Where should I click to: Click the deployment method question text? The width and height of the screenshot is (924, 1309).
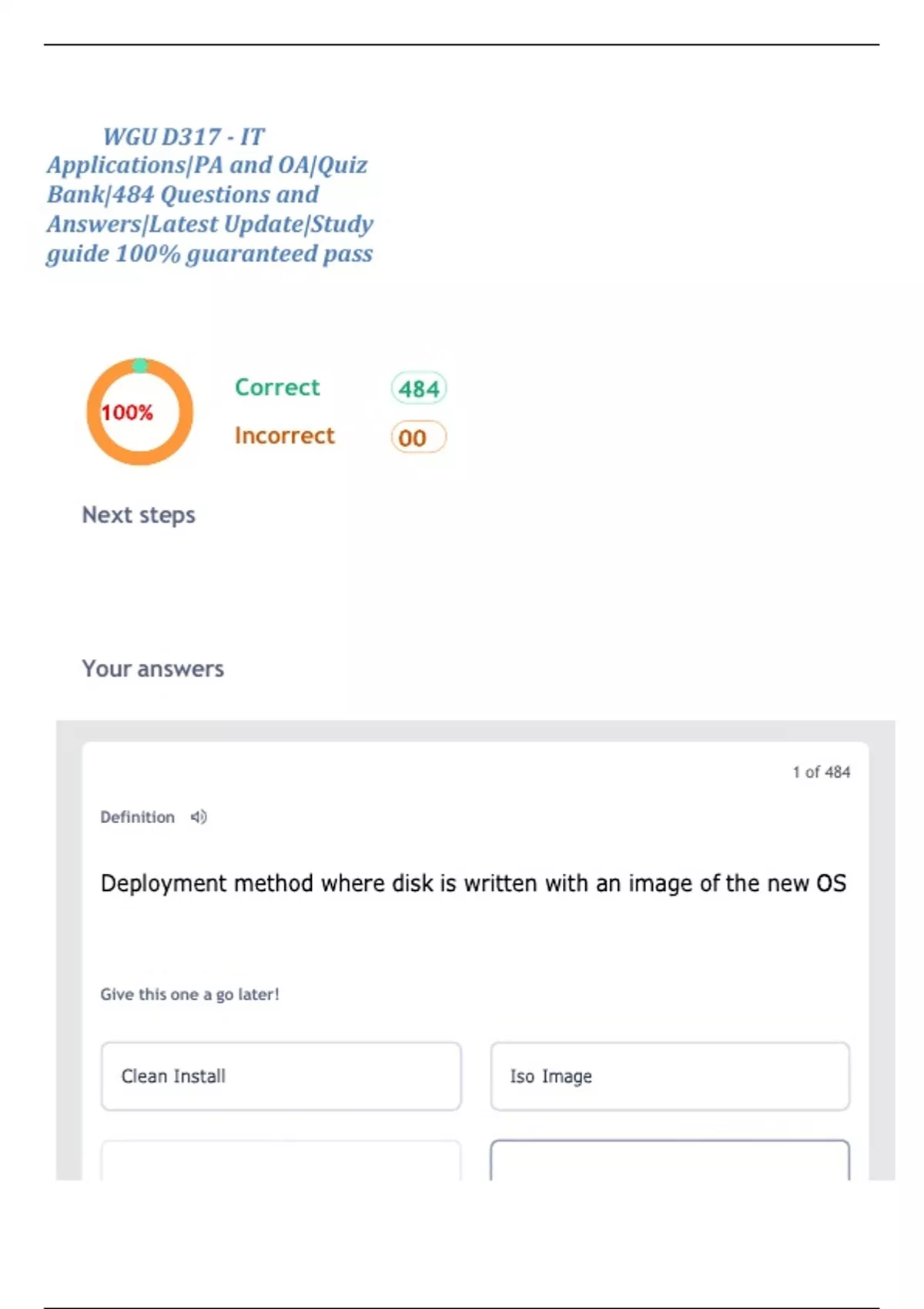(473, 883)
